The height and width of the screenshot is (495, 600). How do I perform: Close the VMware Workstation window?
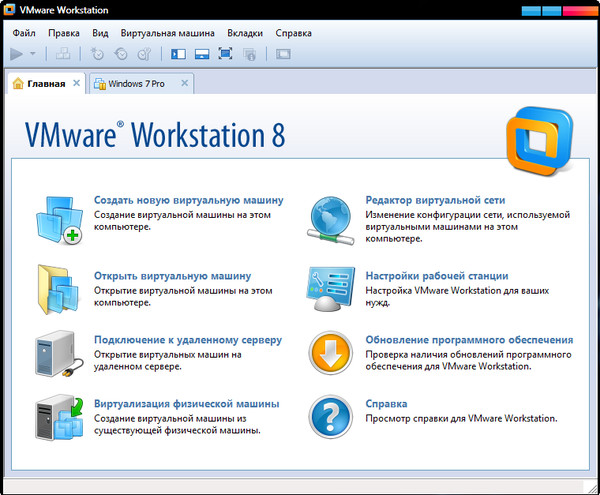(579, 11)
